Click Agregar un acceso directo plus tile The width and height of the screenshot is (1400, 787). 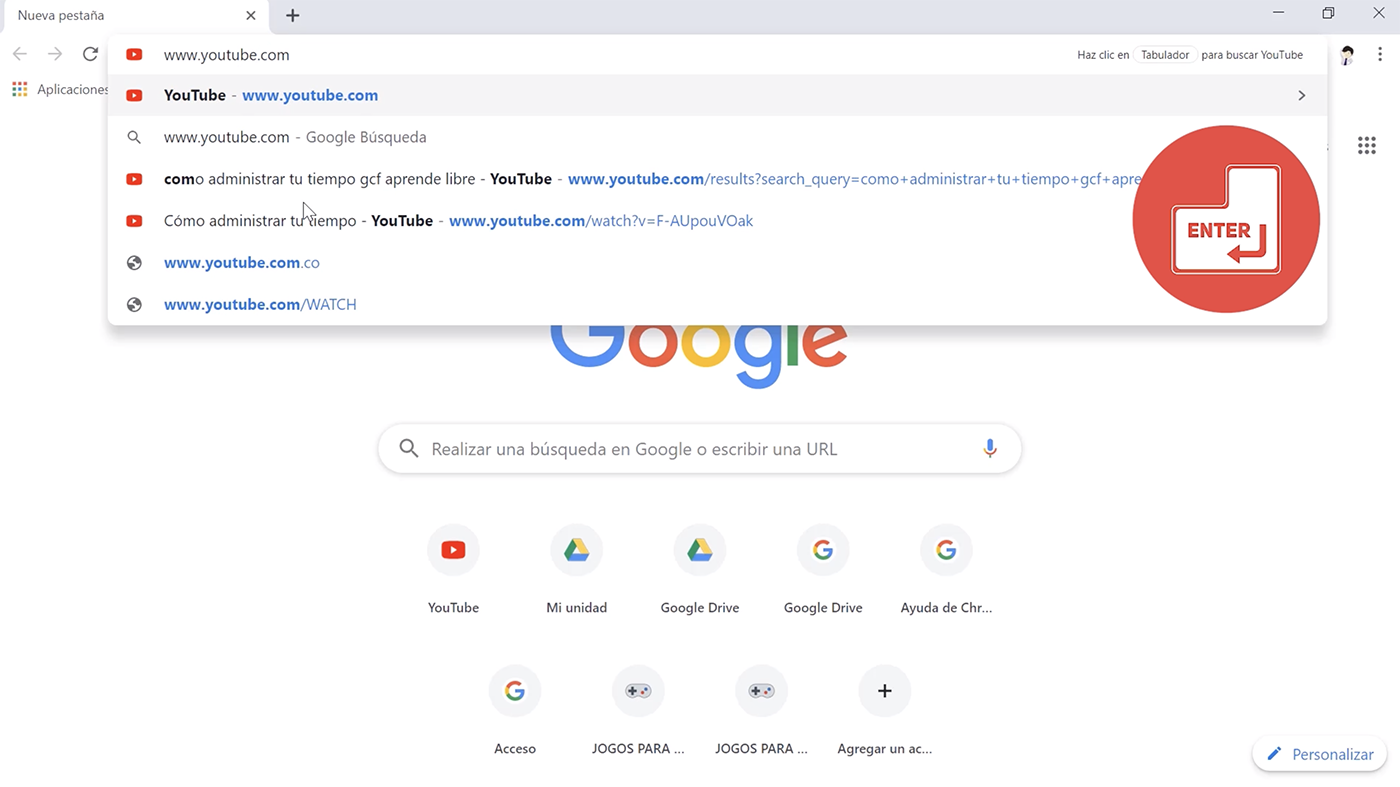(x=885, y=709)
